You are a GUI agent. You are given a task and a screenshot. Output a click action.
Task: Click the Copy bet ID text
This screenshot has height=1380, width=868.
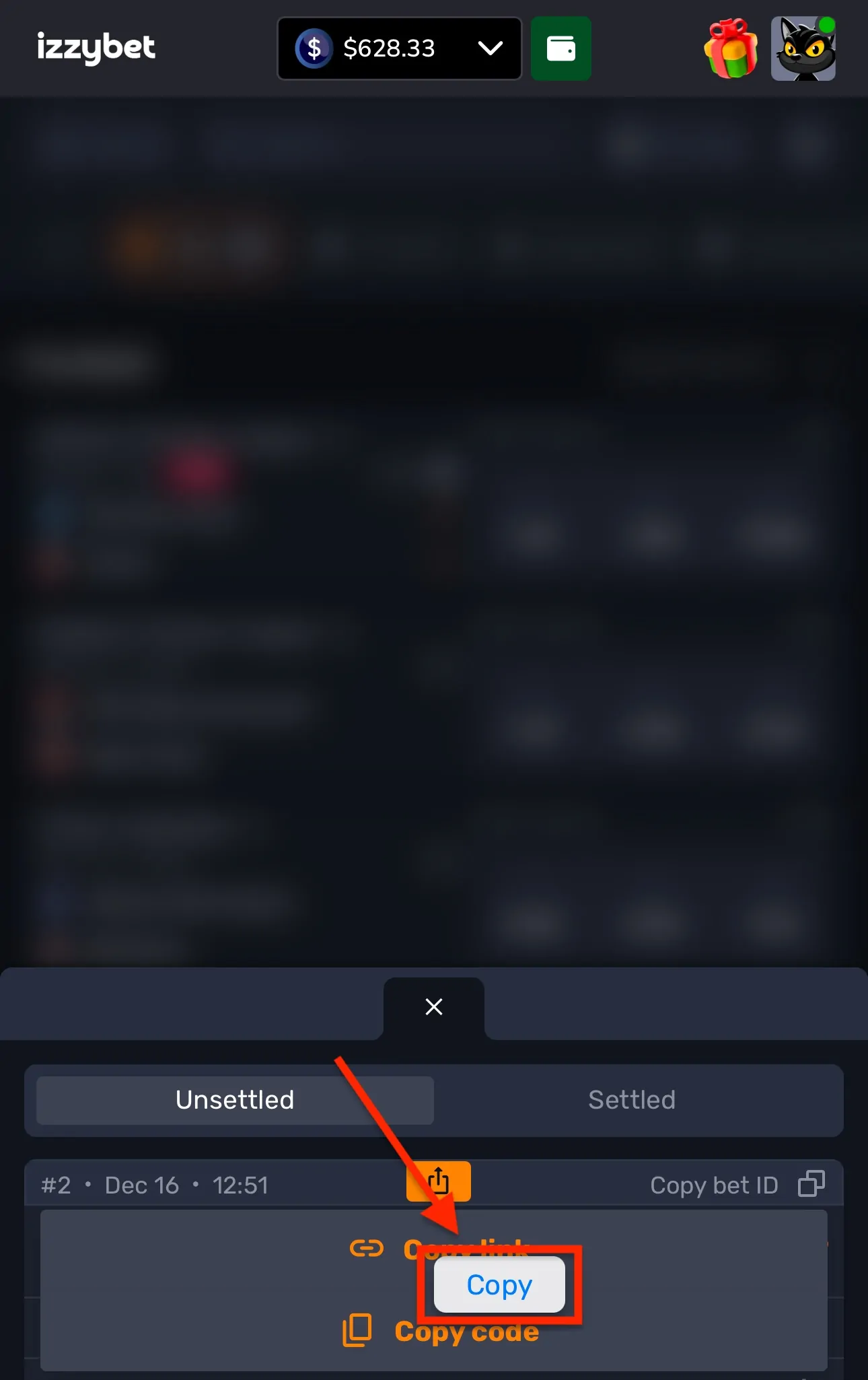pyautogui.click(x=714, y=1185)
